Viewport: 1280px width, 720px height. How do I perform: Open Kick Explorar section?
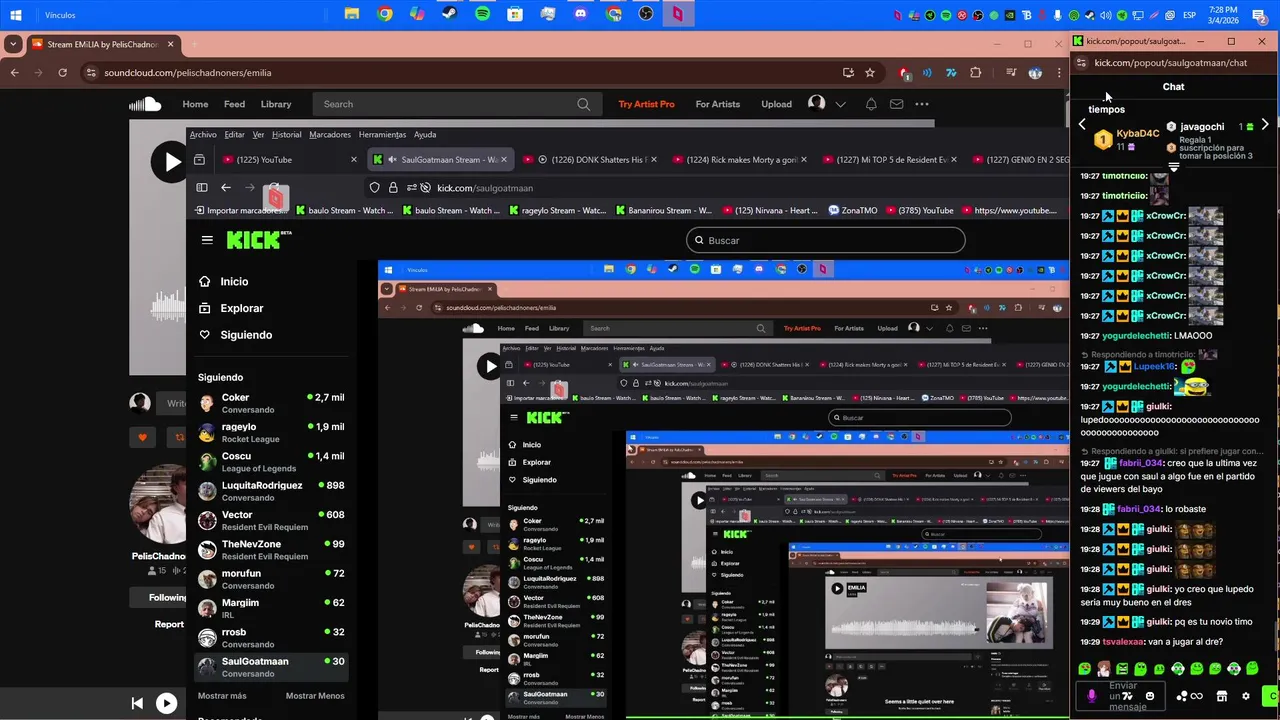(x=242, y=308)
